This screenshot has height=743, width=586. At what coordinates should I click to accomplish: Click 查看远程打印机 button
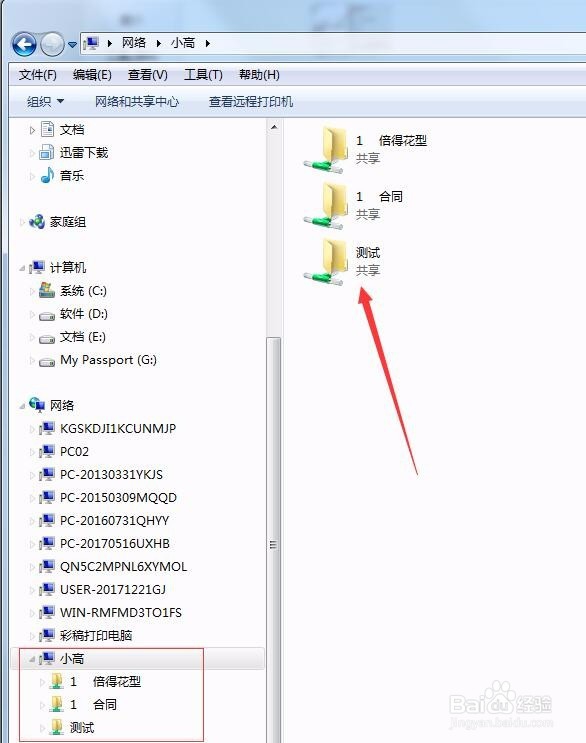point(251,101)
